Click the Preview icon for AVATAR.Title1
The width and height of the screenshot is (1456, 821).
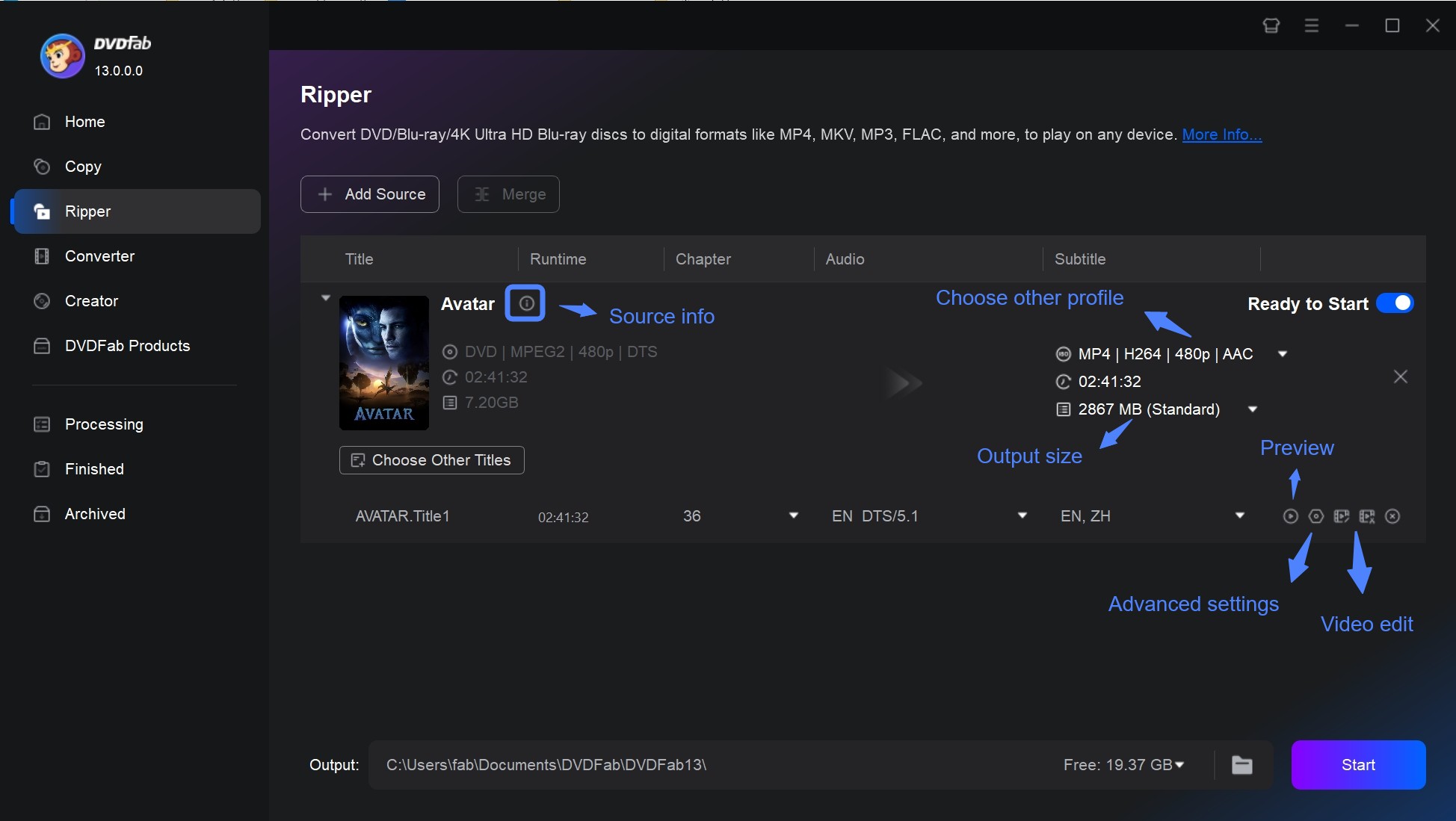click(x=1290, y=516)
